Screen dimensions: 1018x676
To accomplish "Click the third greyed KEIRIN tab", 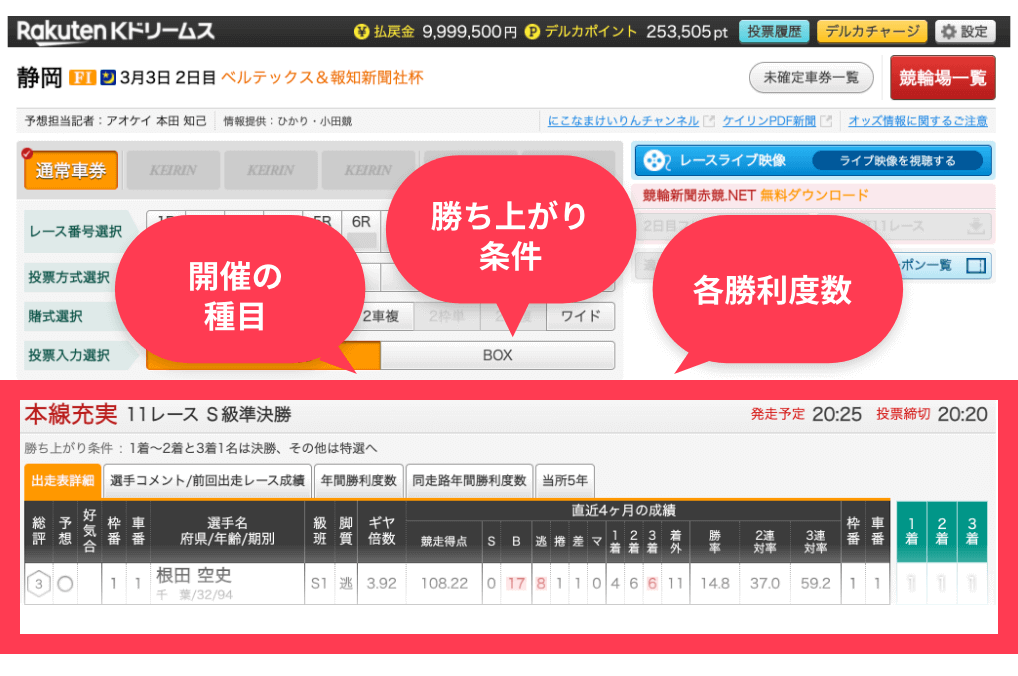I will point(368,170).
